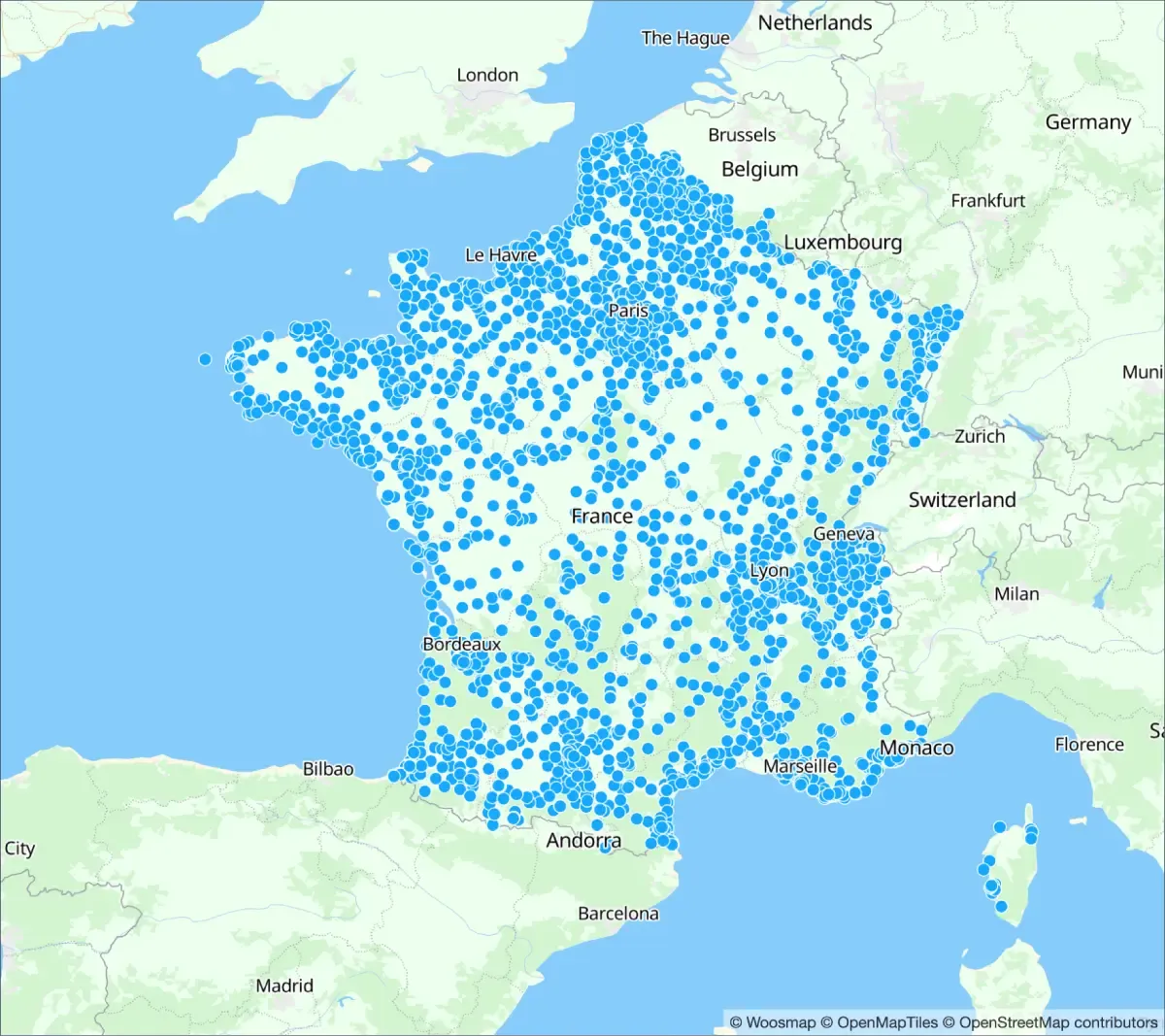Click the France country label
1165x1036 pixels.
(x=602, y=516)
